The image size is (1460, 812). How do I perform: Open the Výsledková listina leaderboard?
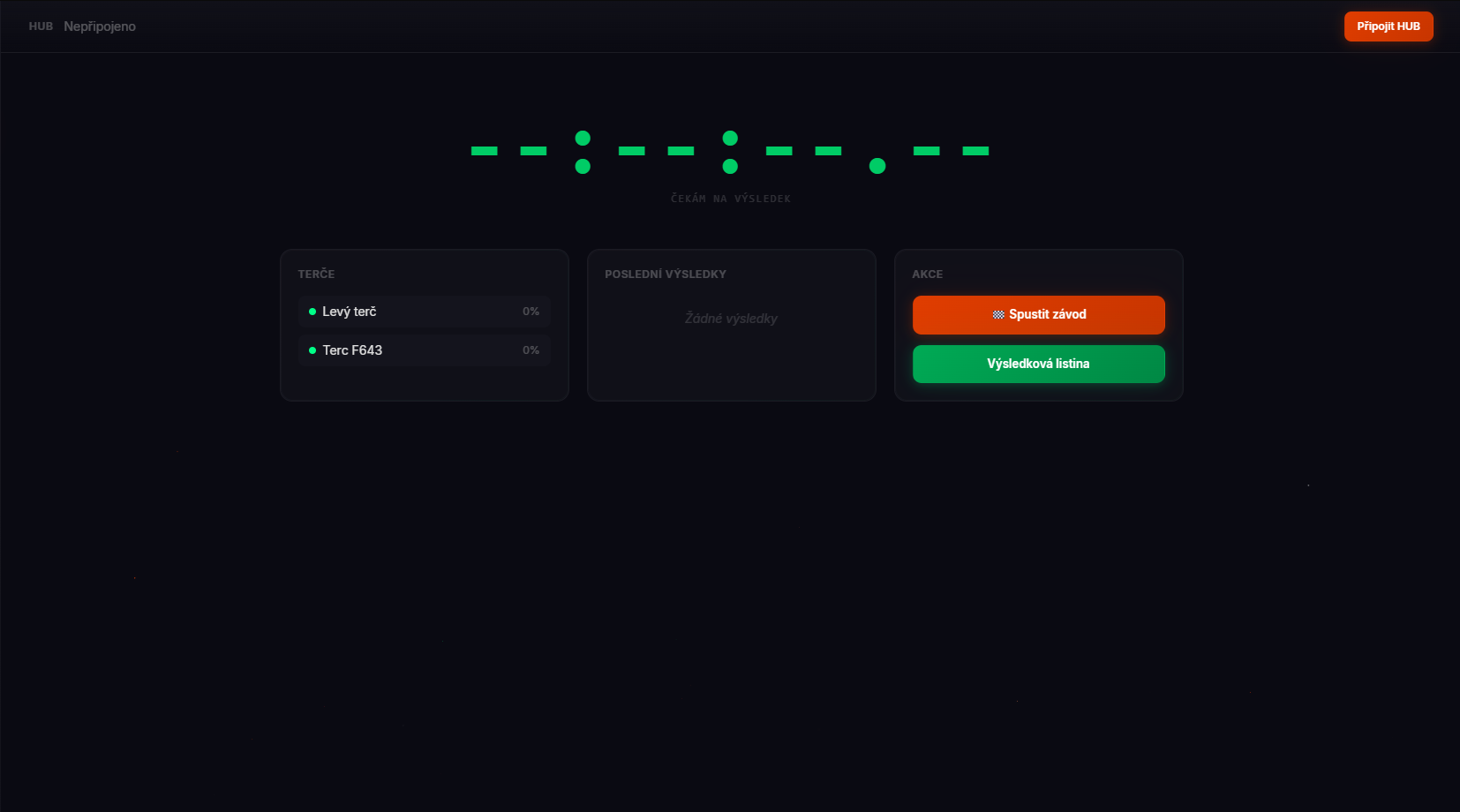[1039, 364]
